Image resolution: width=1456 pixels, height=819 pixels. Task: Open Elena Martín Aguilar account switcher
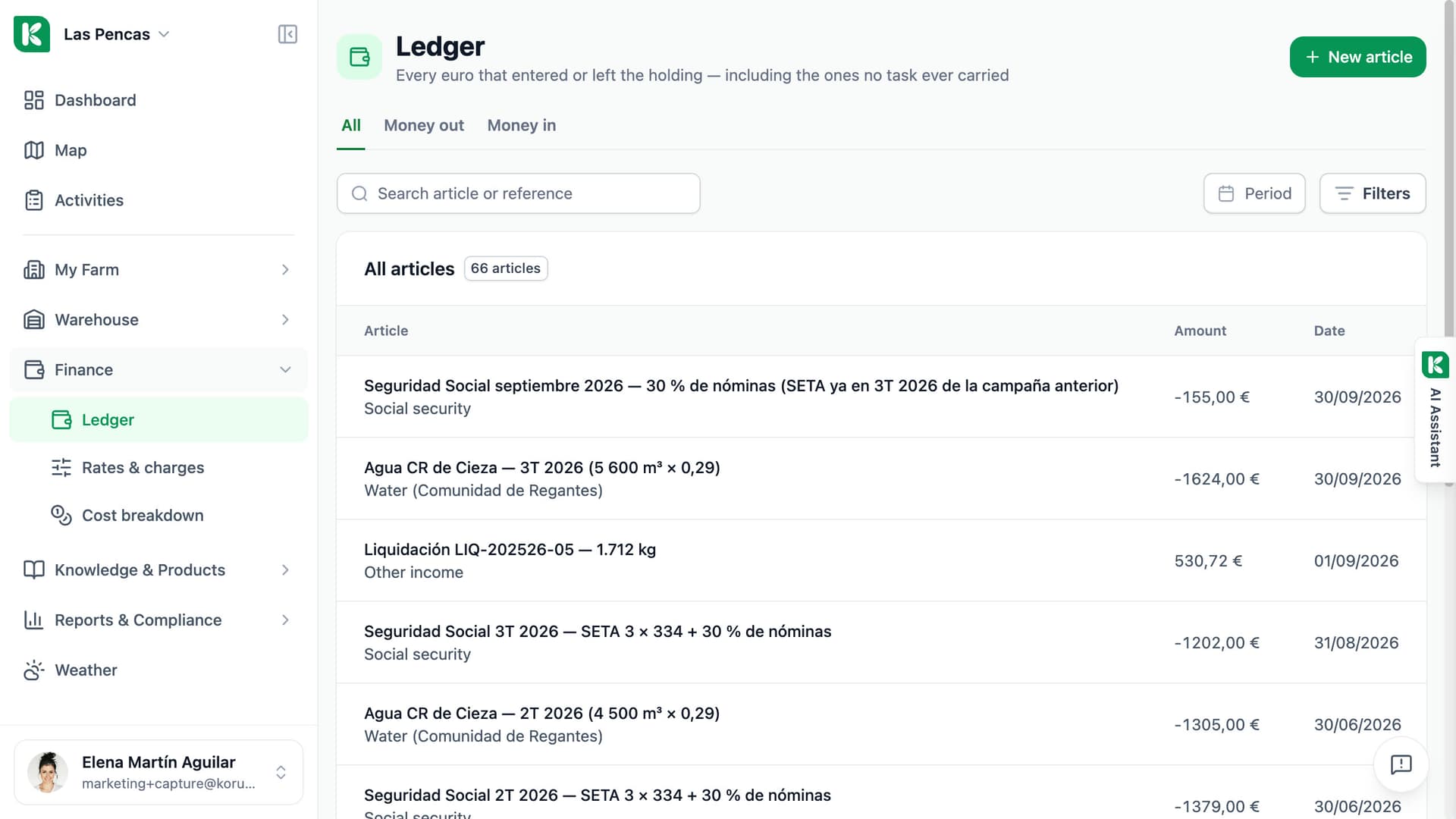coord(158,772)
